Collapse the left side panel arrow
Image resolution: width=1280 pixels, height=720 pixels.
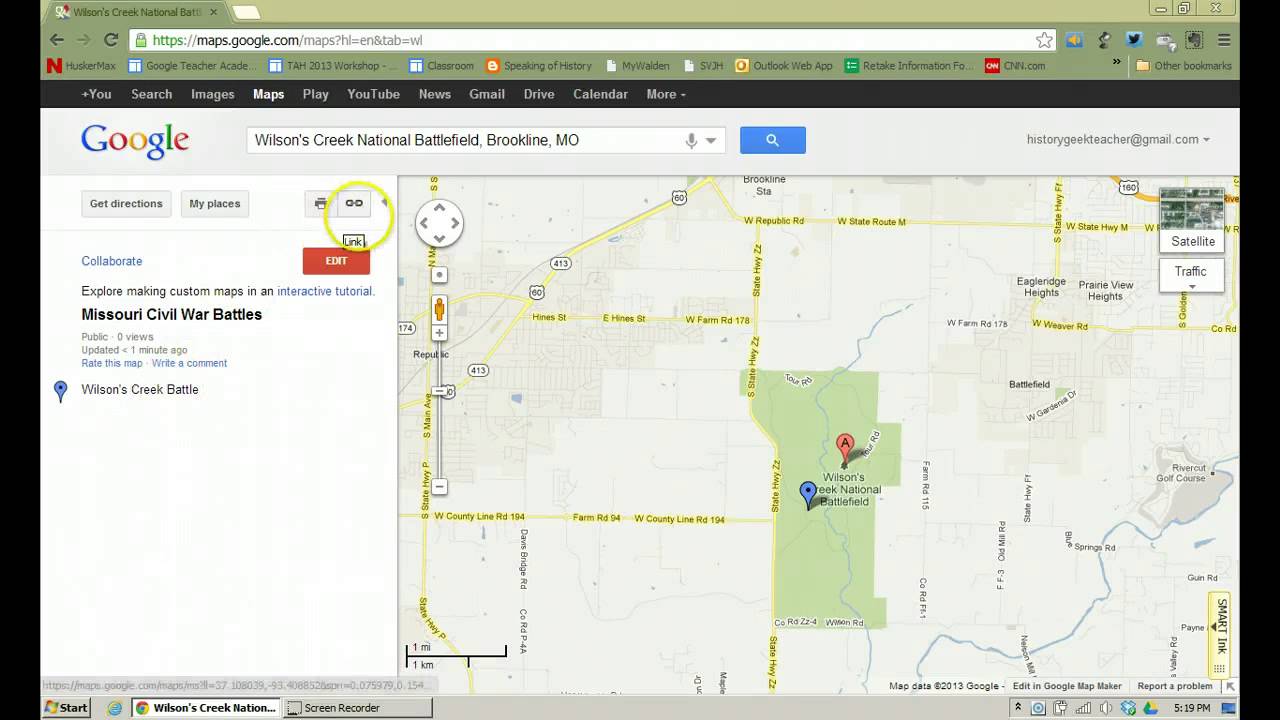coord(385,203)
